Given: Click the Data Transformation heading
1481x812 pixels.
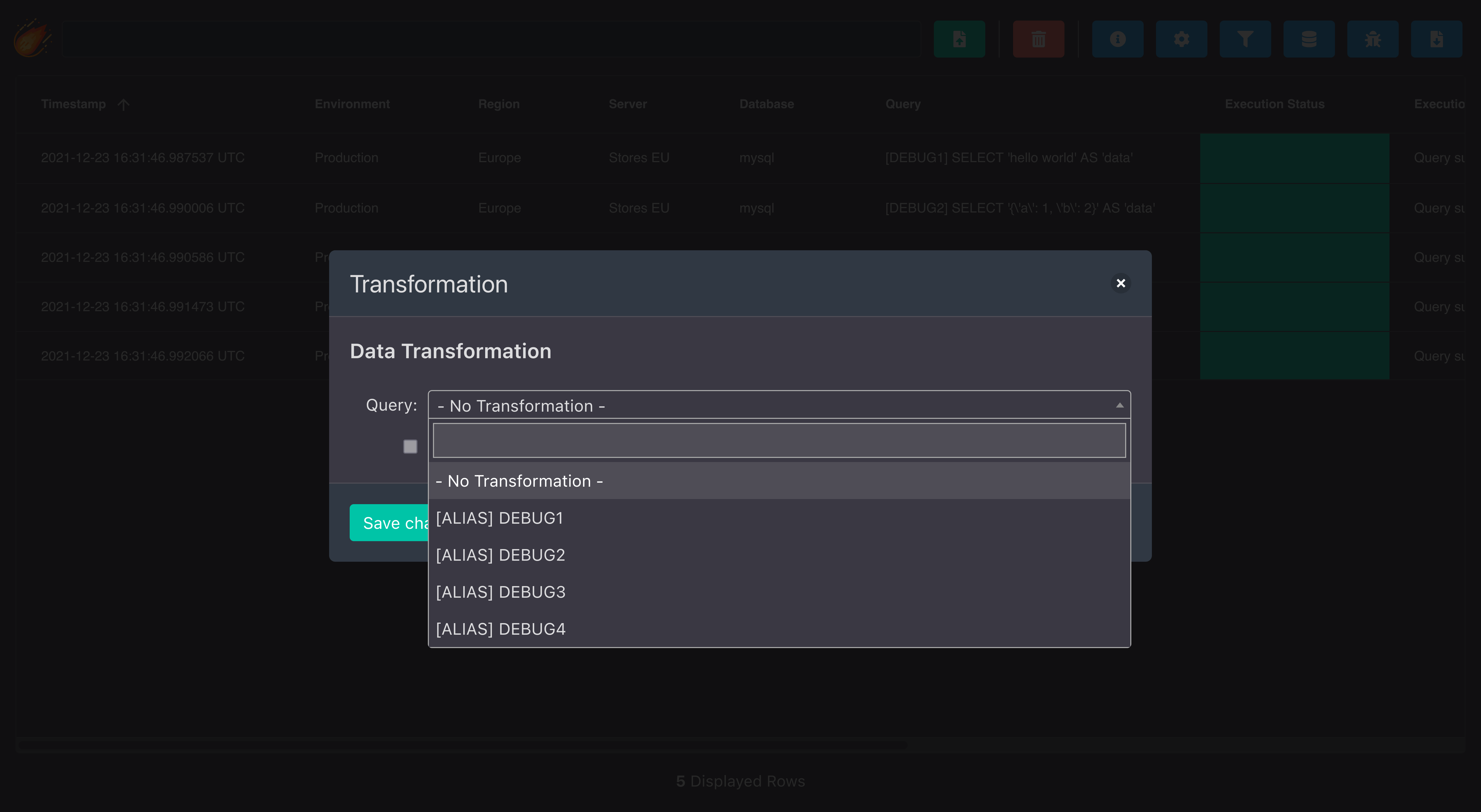Looking at the screenshot, I should [450, 350].
